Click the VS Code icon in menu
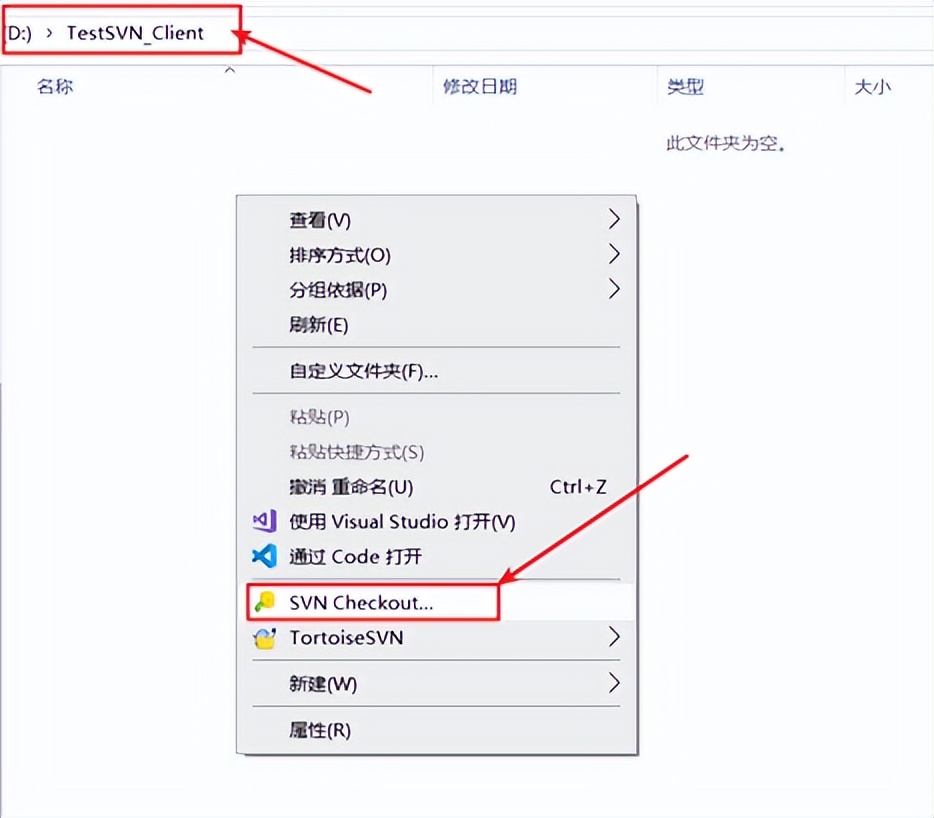The height and width of the screenshot is (818, 934). pyautogui.click(x=264, y=556)
